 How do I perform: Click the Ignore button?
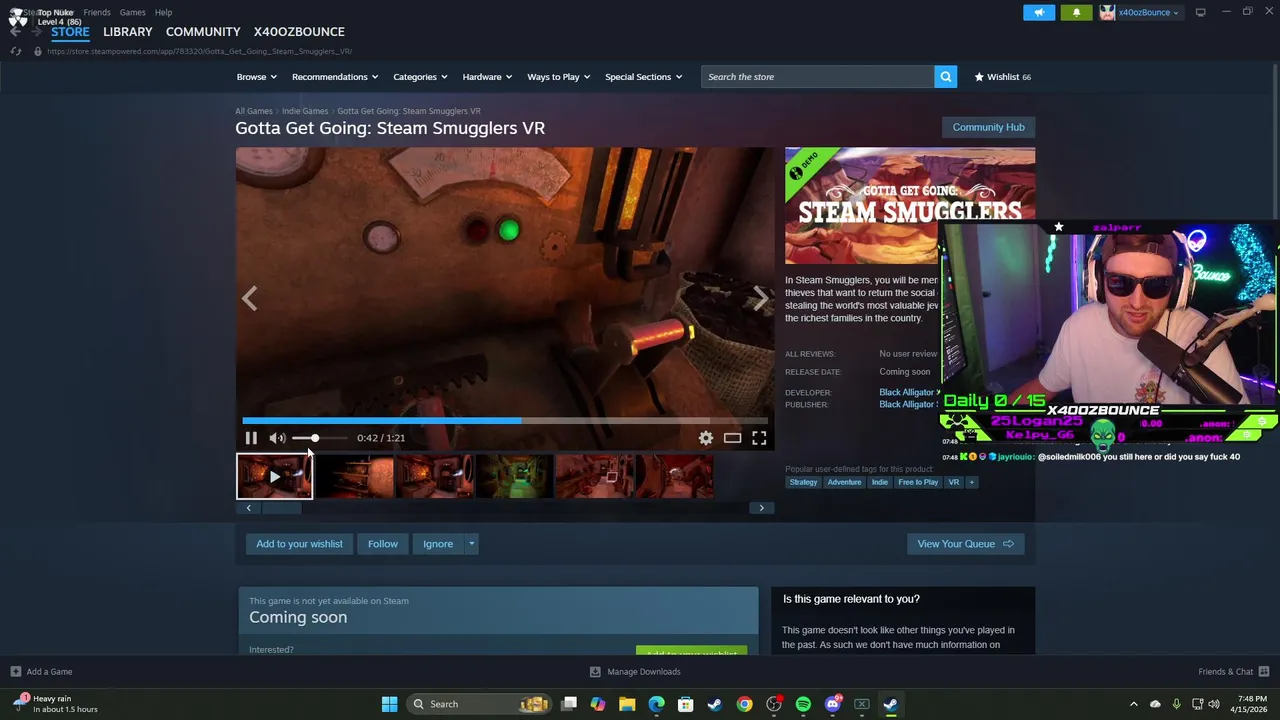pyautogui.click(x=438, y=544)
